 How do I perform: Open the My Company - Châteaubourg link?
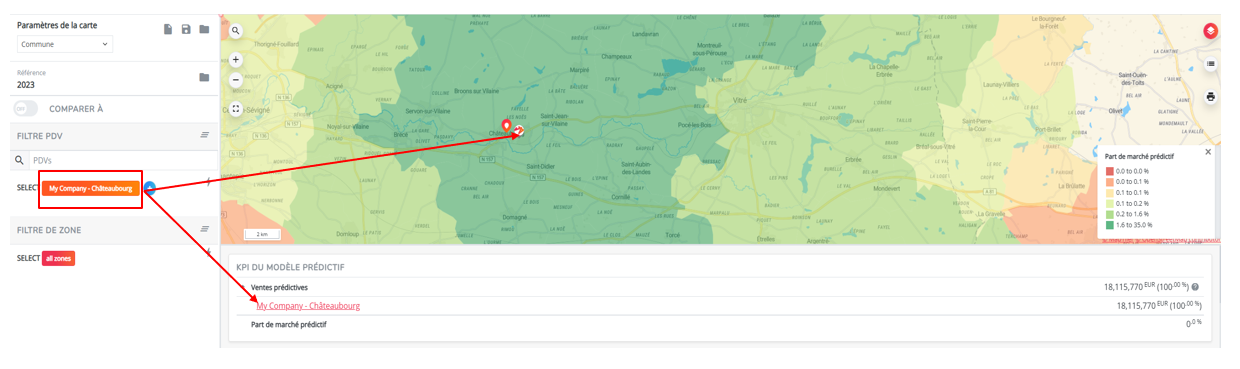pyautogui.click(x=308, y=306)
